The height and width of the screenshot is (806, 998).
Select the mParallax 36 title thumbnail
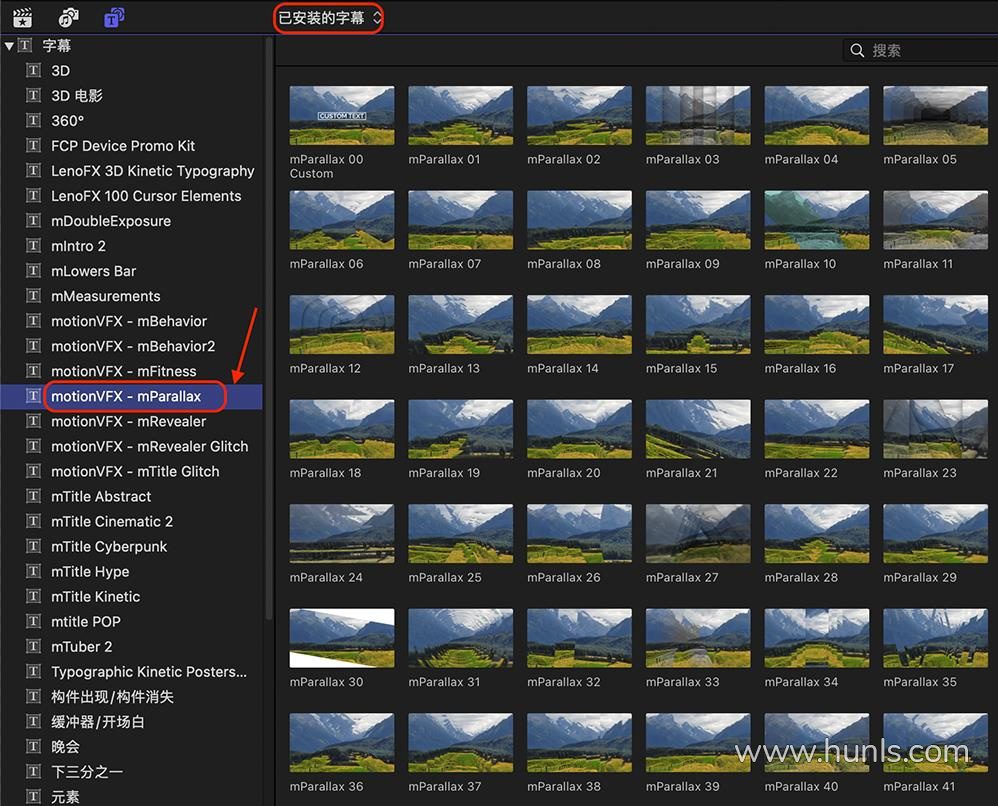tap(342, 742)
